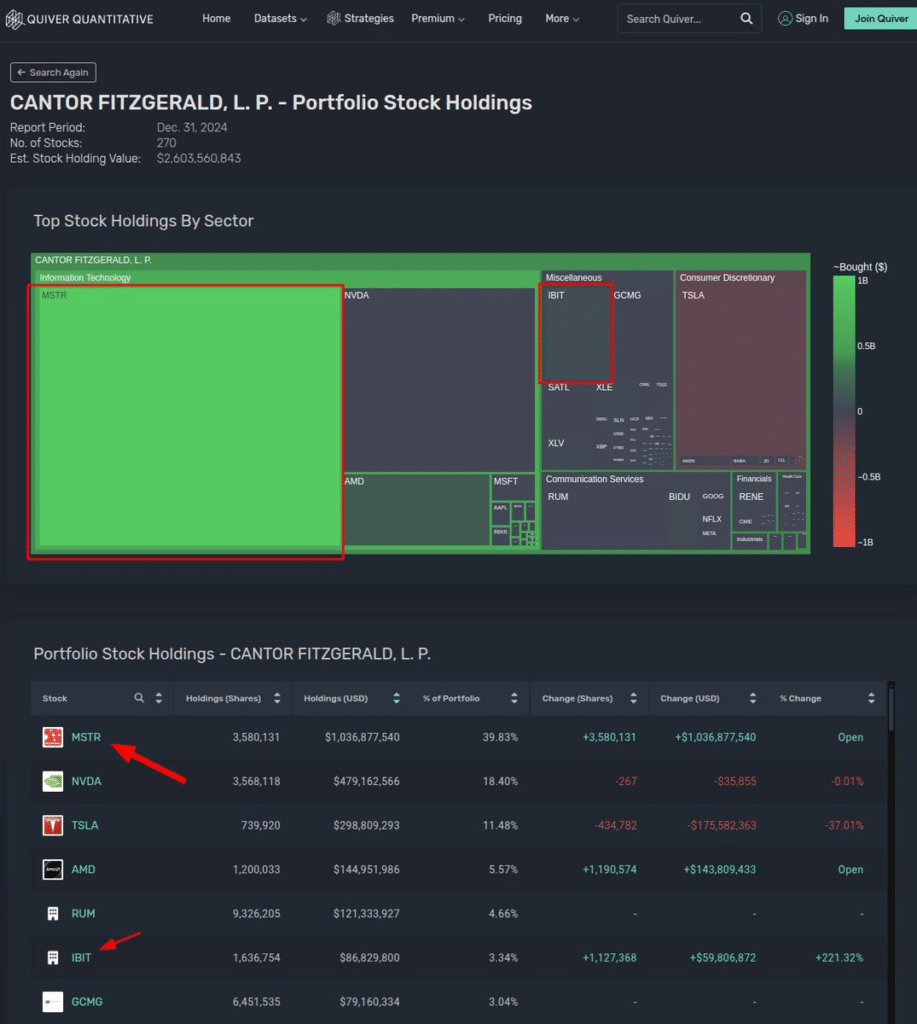Image resolution: width=917 pixels, height=1024 pixels.
Task: Open the NVDA ticker link
Action: [86, 781]
